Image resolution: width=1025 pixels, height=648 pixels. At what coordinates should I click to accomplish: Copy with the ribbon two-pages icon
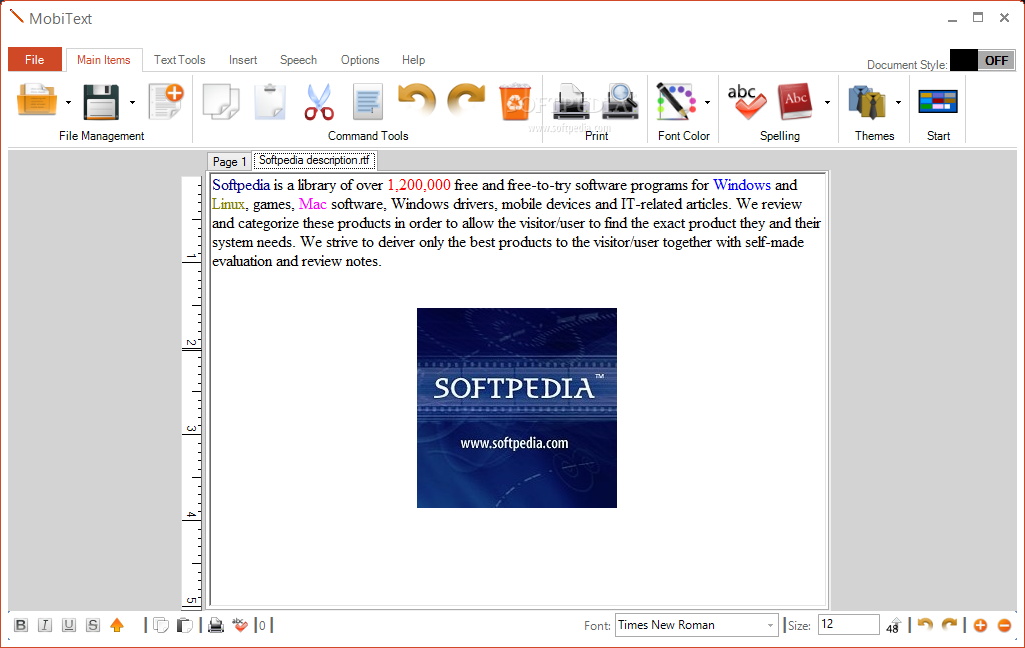point(221,101)
